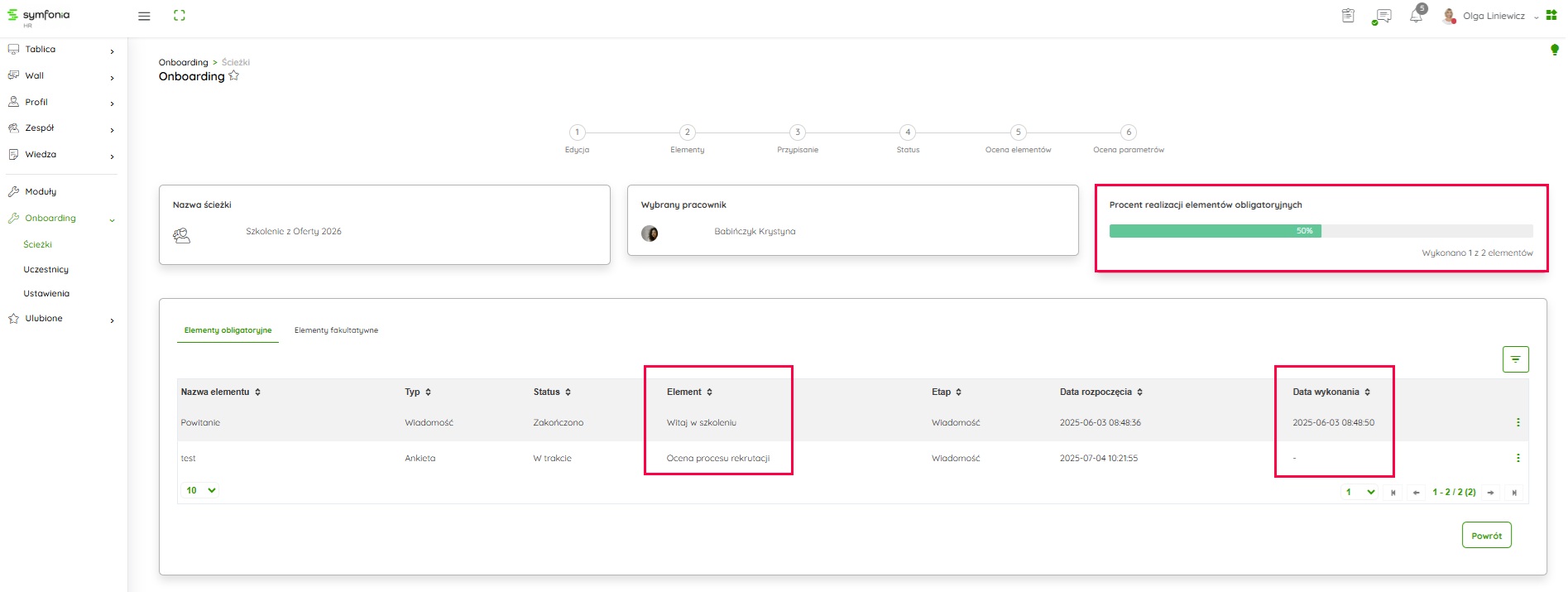Click the green apps grid icon

coord(1551,16)
